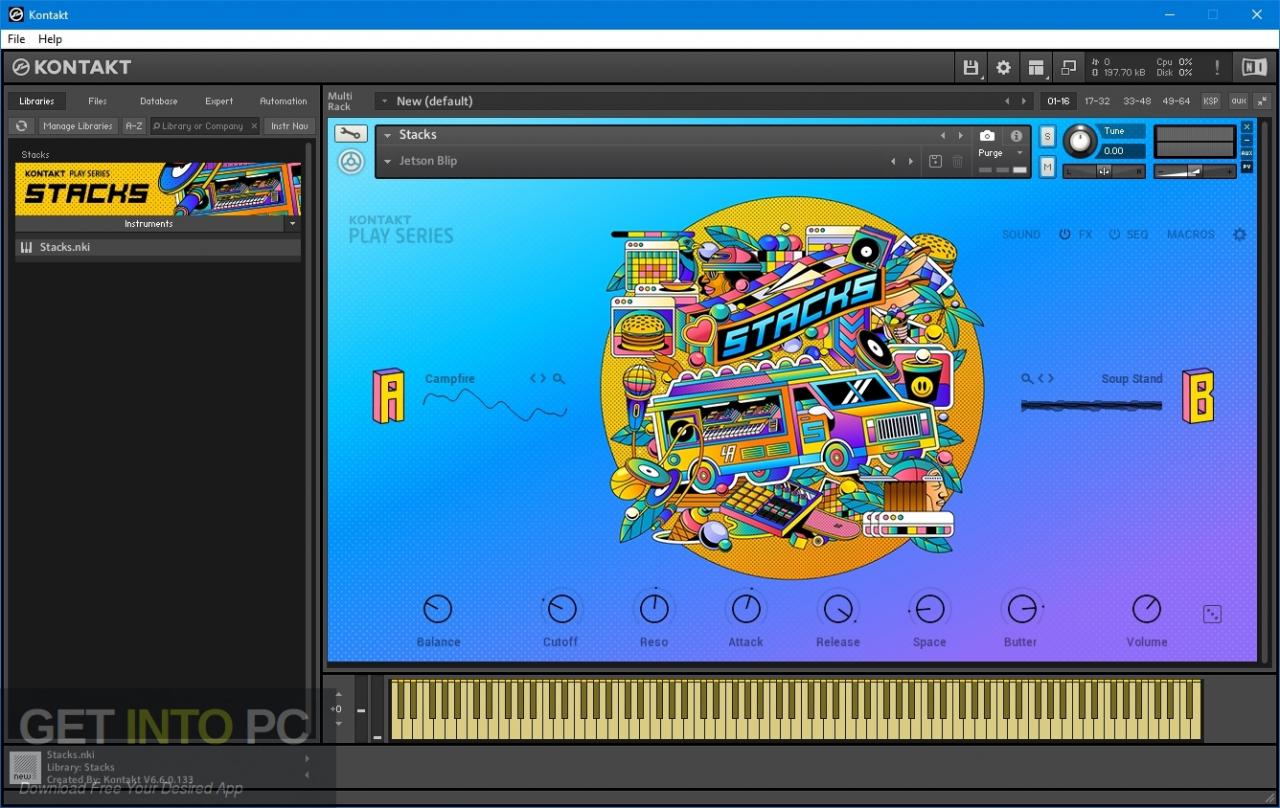Minimize the Stacks instrument header
Image resolution: width=1280 pixels, height=808 pixels.
[x=1246, y=140]
